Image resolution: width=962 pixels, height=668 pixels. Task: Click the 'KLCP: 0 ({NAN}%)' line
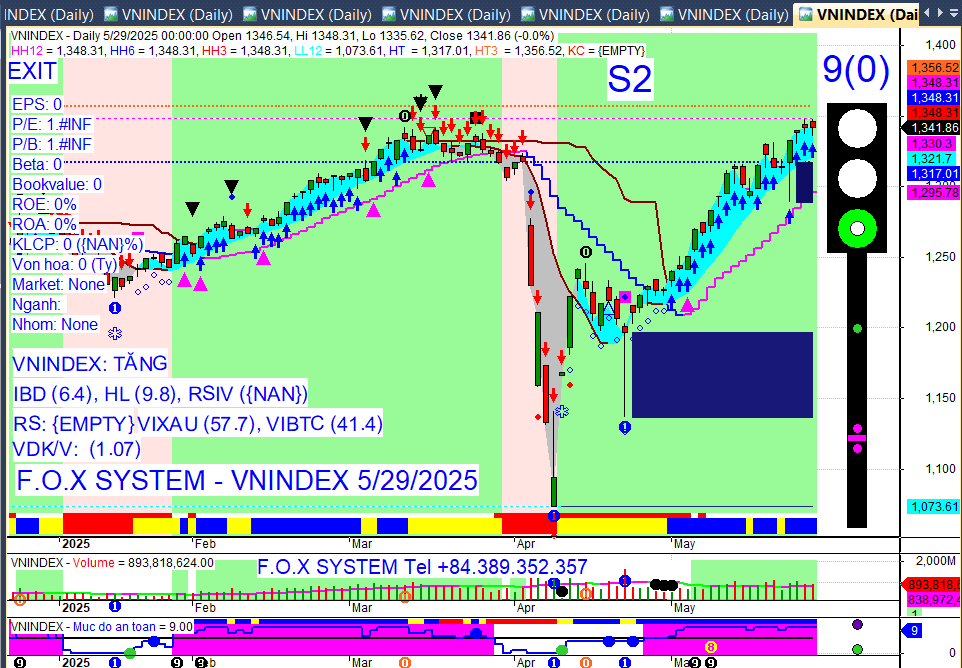click(x=77, y=244)
